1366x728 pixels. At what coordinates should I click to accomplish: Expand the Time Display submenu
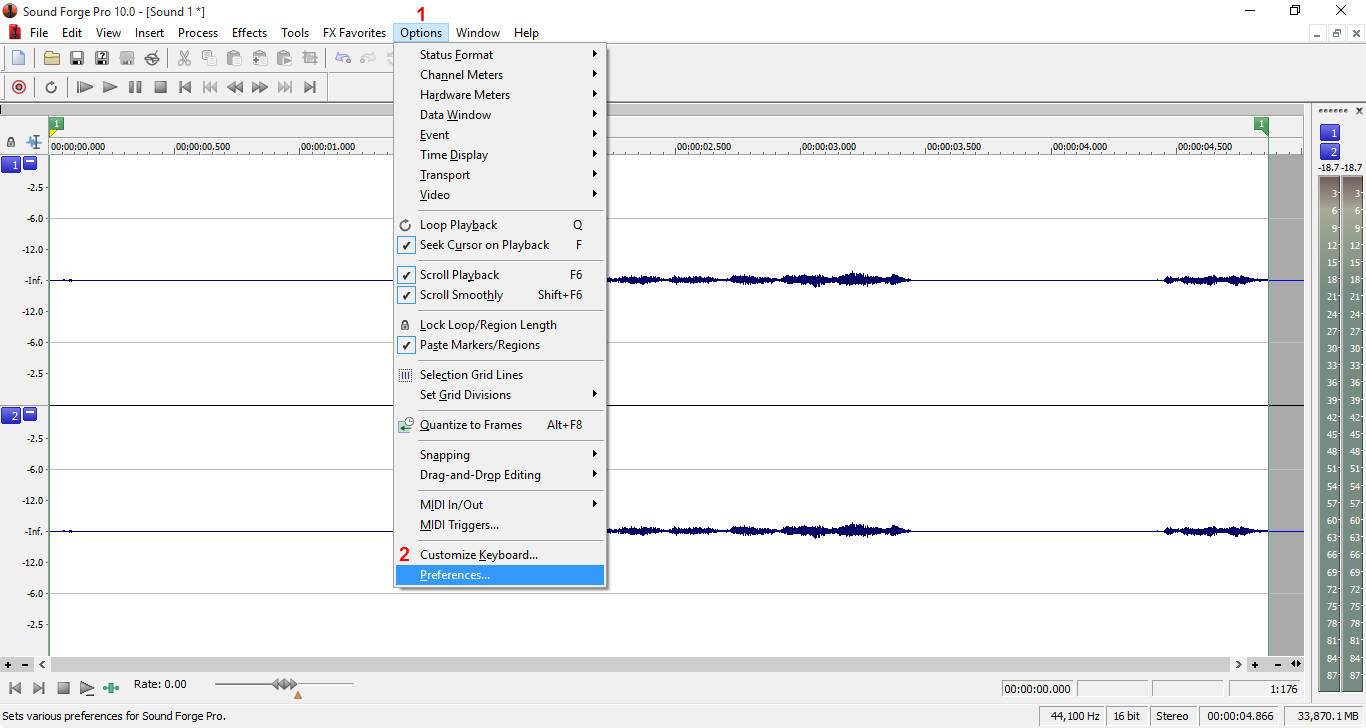[500, 155]
